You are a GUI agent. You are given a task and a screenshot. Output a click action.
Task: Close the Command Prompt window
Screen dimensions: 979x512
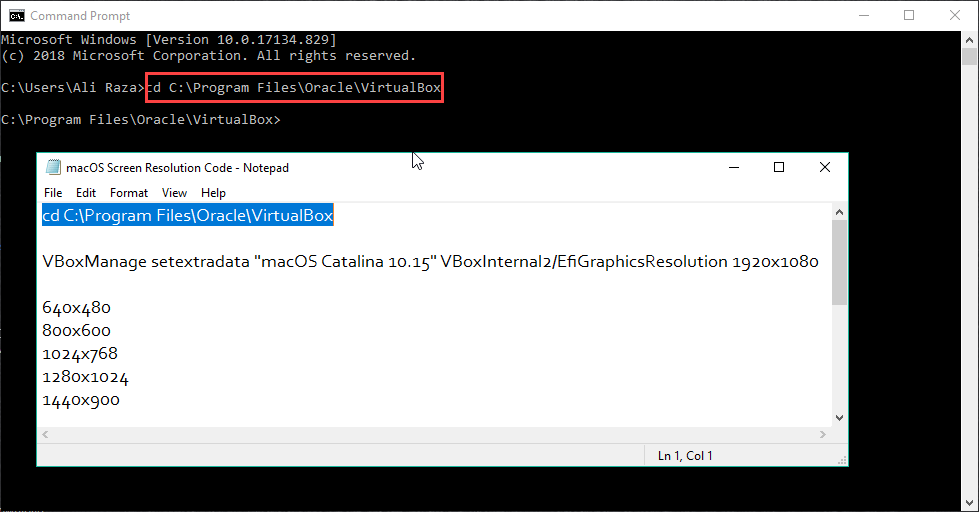[955, 15]
